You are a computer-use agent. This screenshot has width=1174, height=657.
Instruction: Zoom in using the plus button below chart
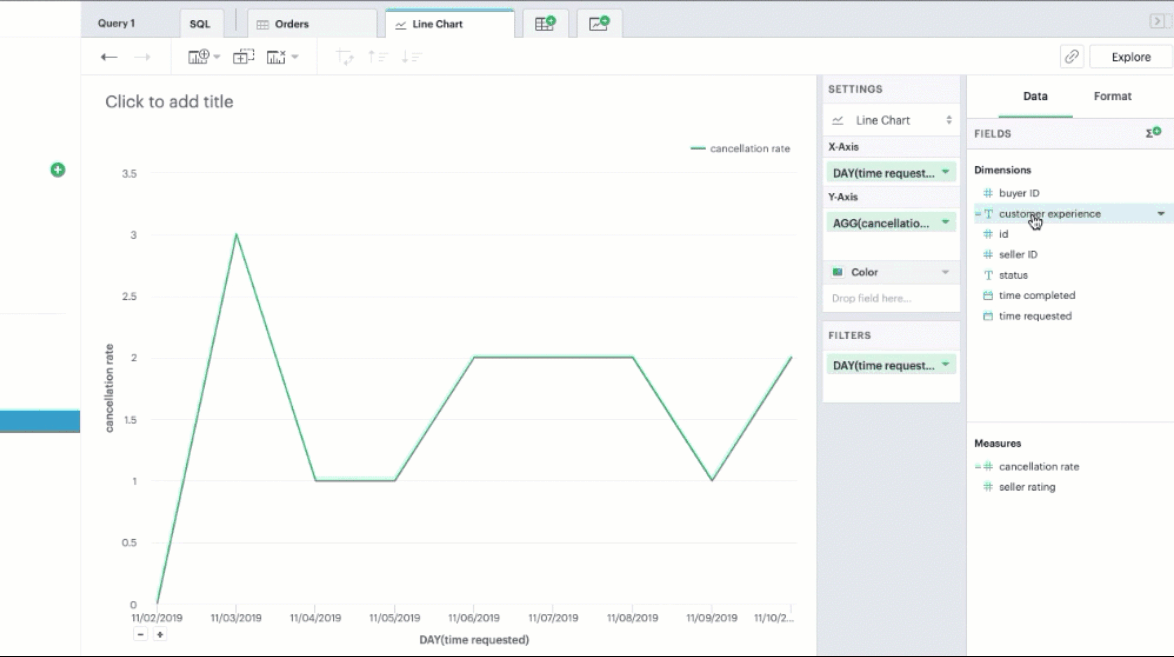tap(159, 634)
